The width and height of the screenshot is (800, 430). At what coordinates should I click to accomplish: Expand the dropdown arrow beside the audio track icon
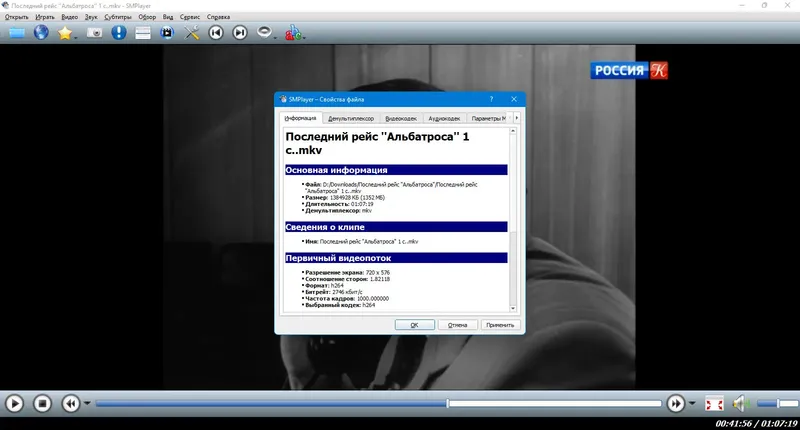coord(275,37)
